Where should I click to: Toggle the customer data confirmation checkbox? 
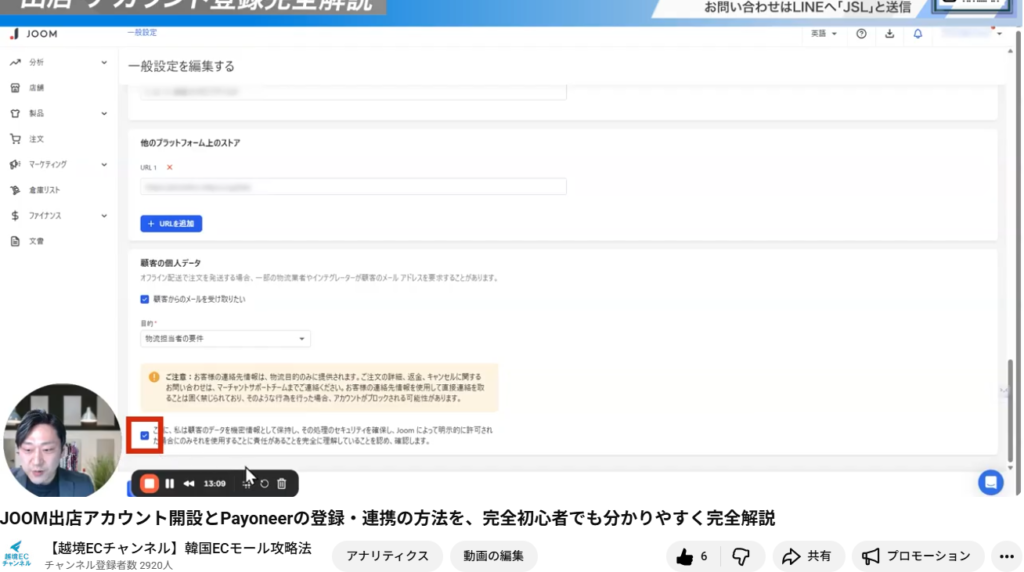point(146,435)
